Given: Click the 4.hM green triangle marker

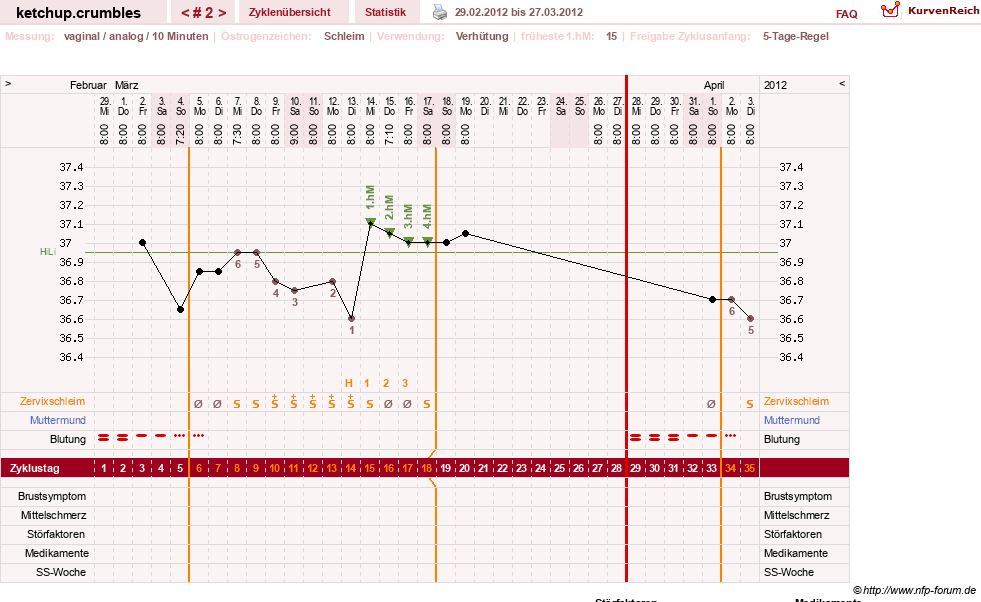Looking at the screenshot, I should [427, 242].
